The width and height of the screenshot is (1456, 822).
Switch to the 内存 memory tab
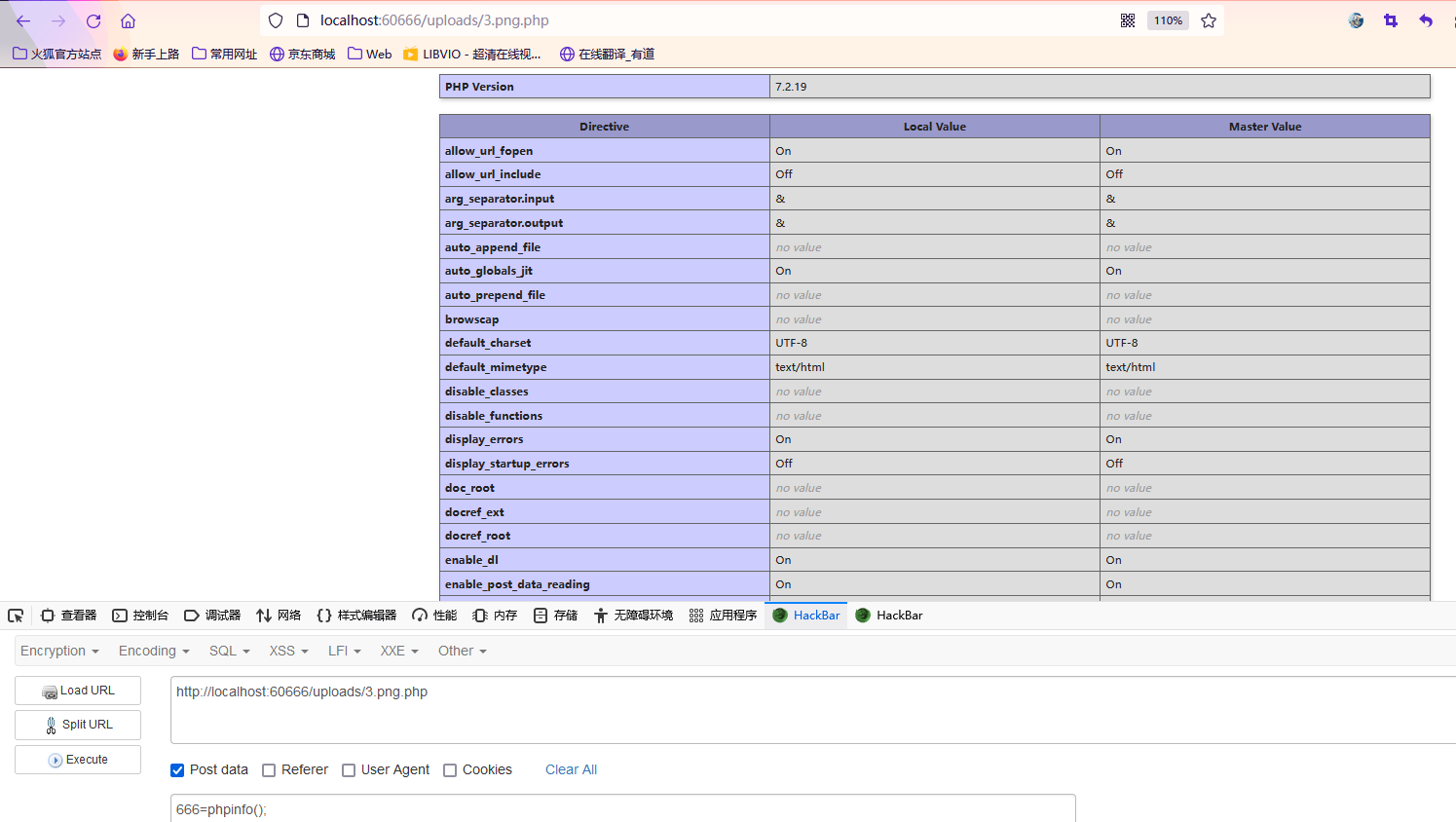point(495,616)
